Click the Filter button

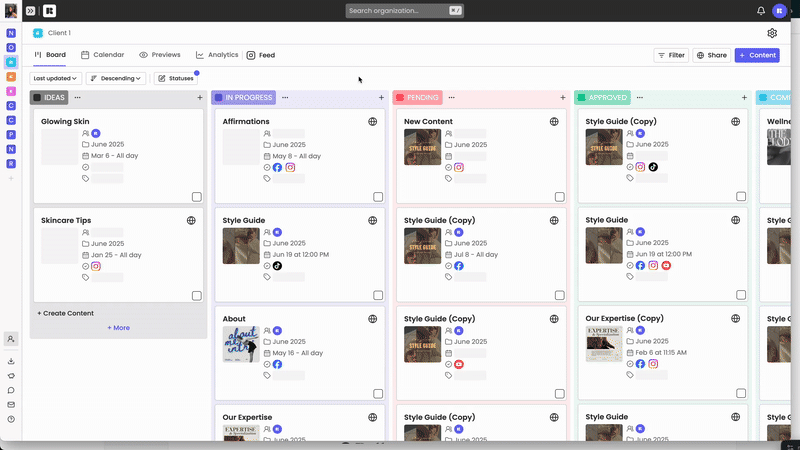(x=671, y=55)
